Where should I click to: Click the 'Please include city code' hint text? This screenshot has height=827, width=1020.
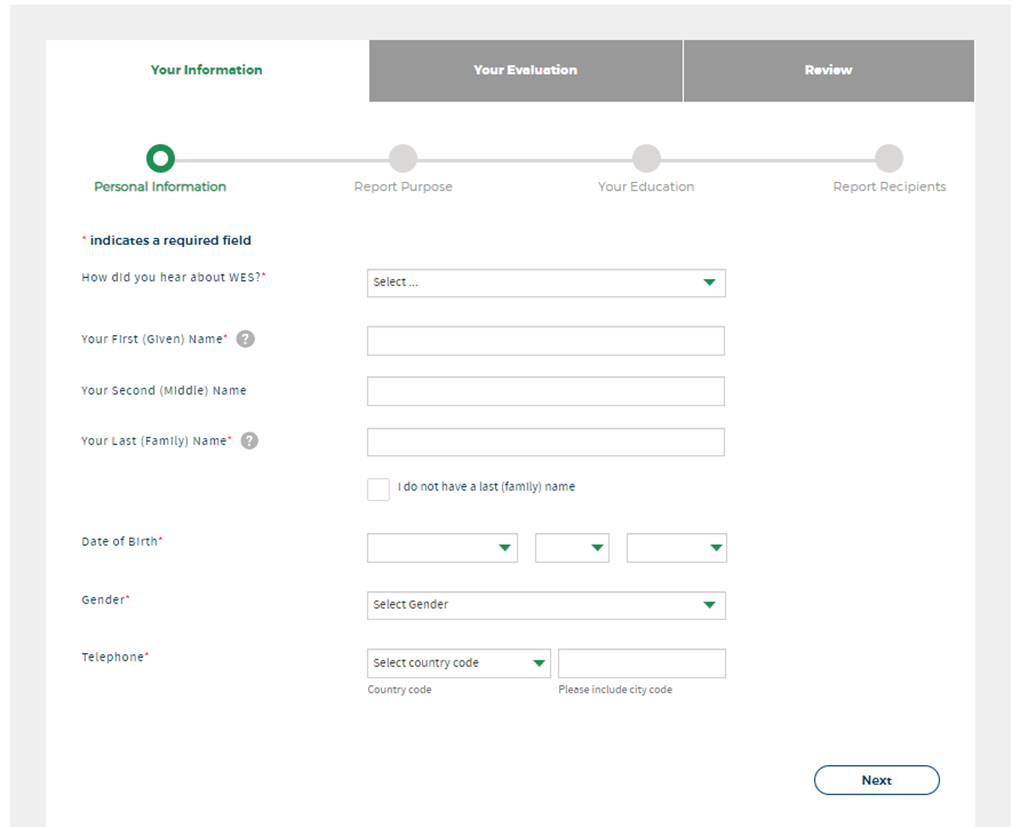point(615,689)
